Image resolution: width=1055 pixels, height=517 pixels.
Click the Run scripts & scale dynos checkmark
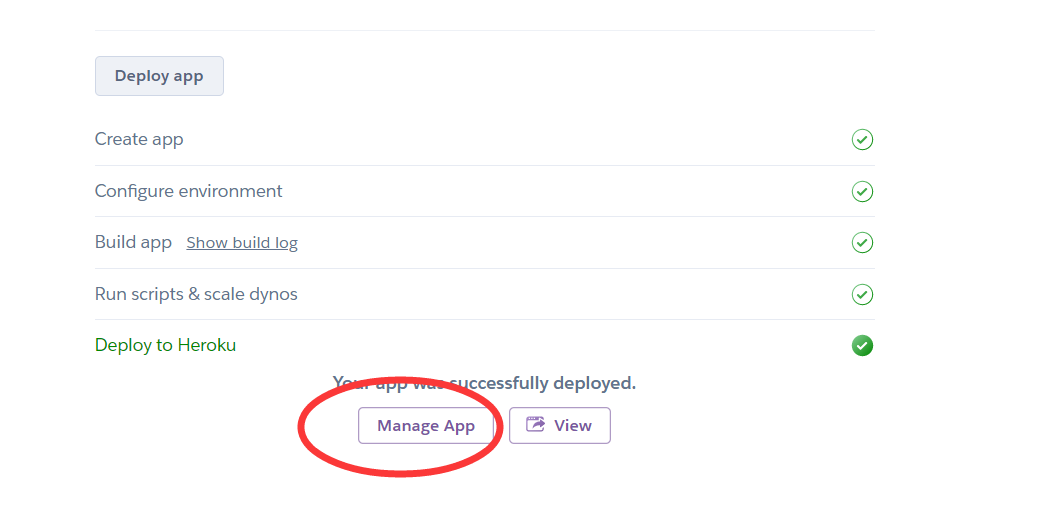862,294
